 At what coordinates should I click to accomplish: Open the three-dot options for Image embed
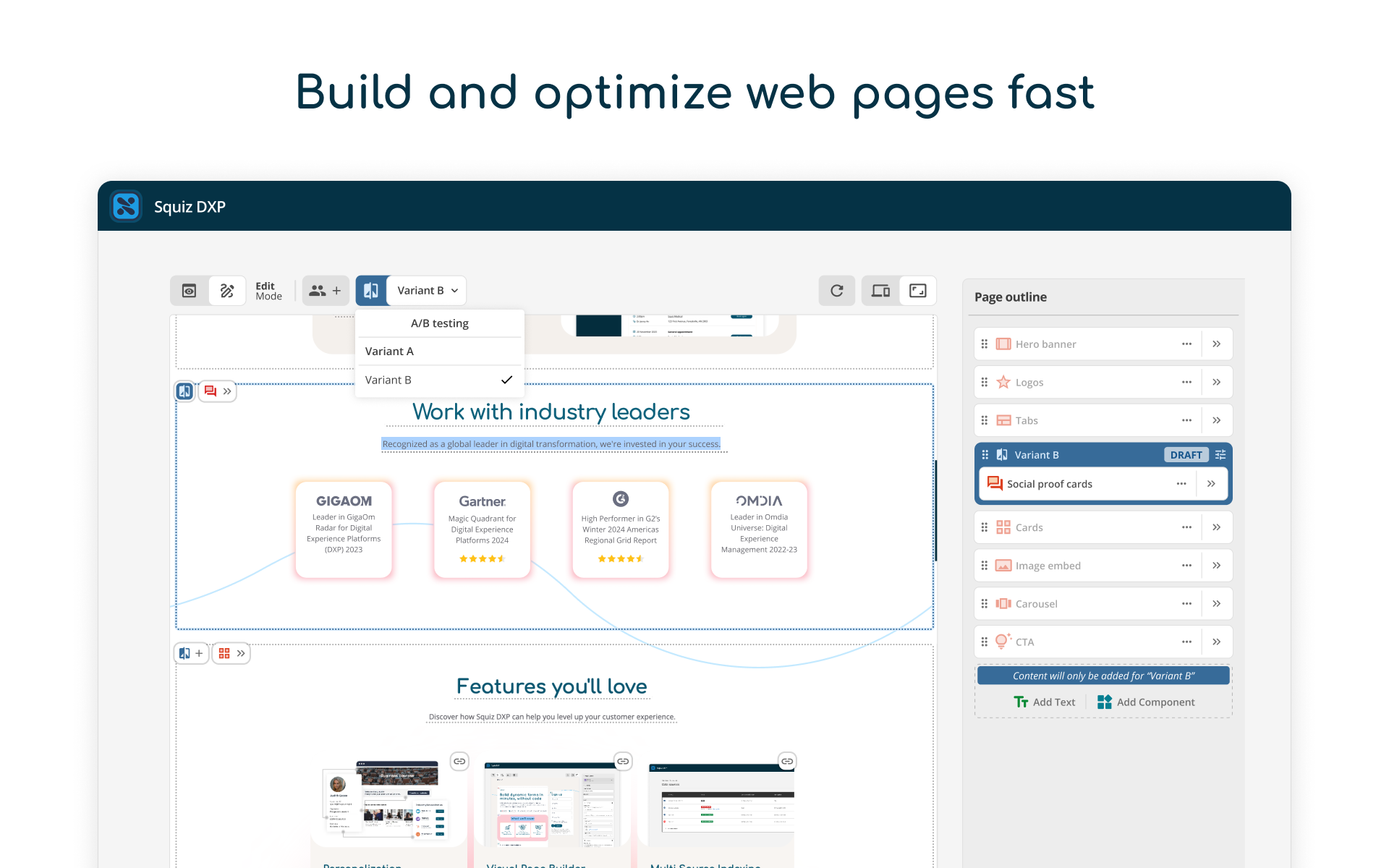(1186, 565)
